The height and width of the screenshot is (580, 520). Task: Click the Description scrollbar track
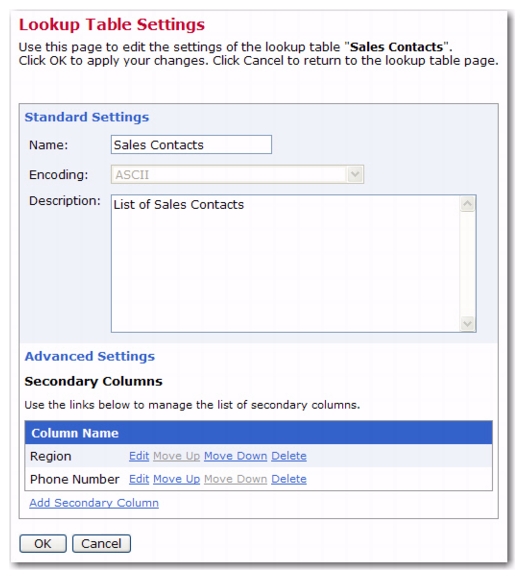[467, 264]
